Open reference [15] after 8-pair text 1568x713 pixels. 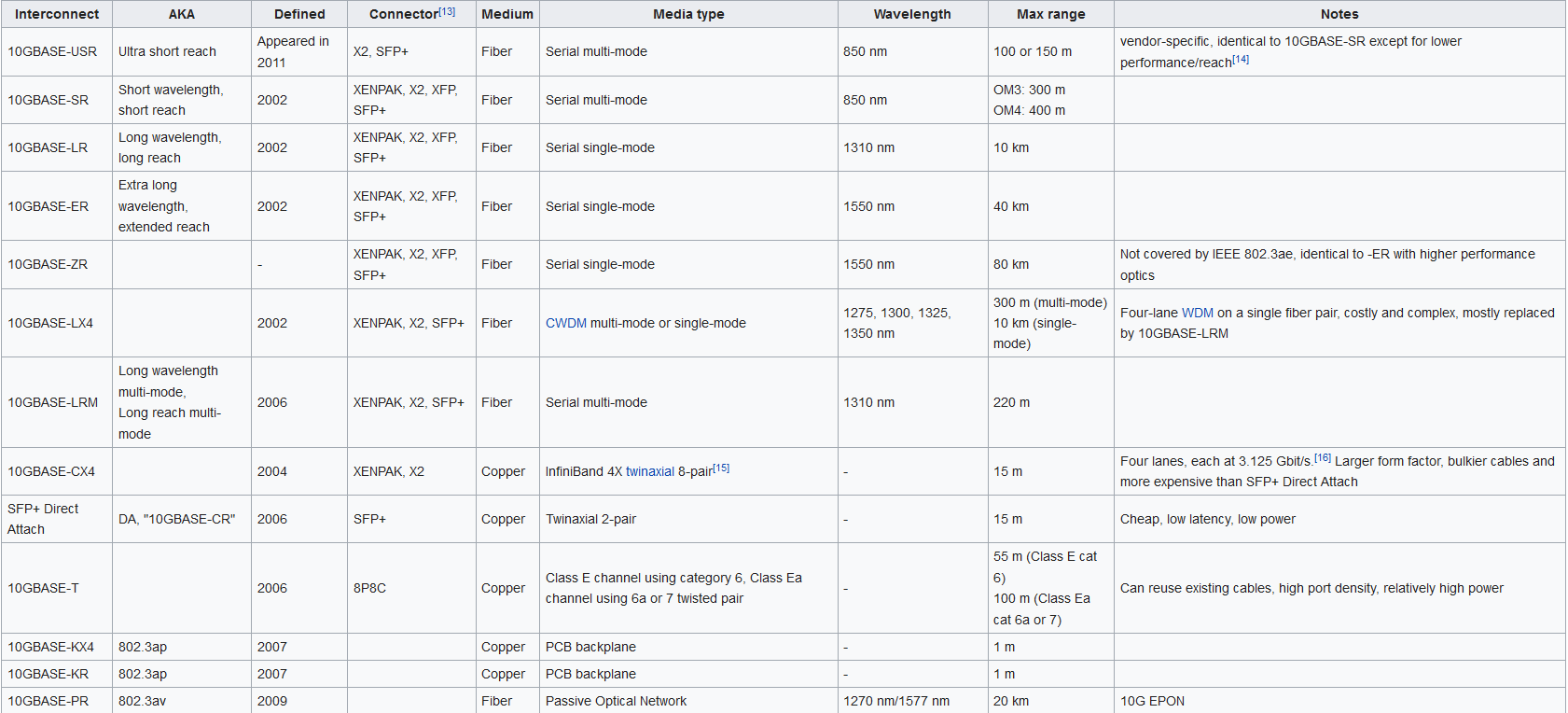pyautogui.click(x=721, y=468)
